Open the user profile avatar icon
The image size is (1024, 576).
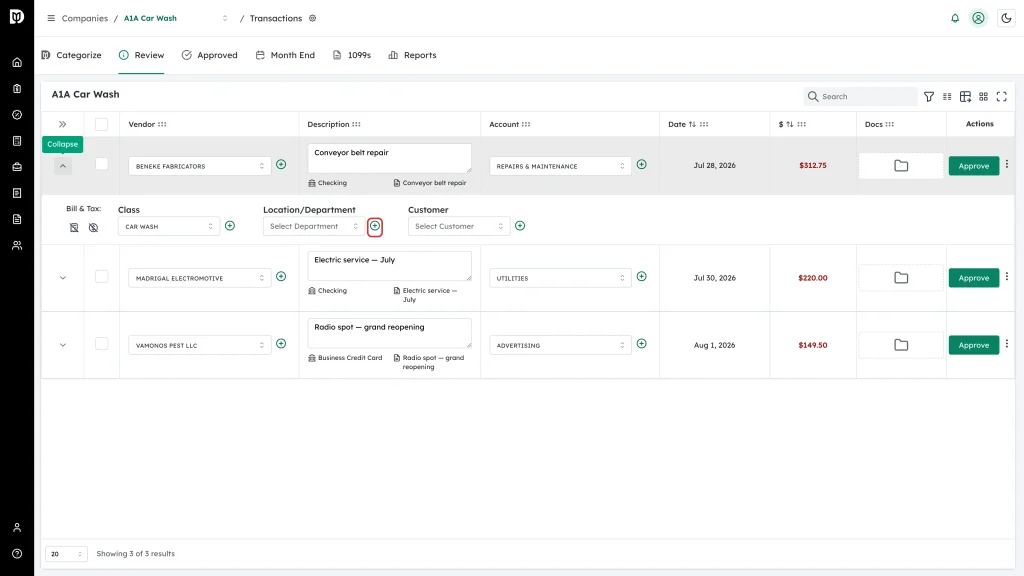point(978,18)
